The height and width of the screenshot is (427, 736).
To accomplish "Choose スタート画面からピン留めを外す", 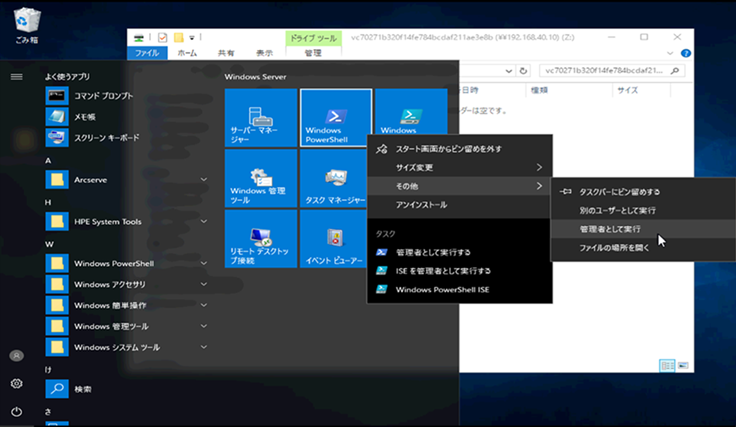I will click(x=460, y=149).
